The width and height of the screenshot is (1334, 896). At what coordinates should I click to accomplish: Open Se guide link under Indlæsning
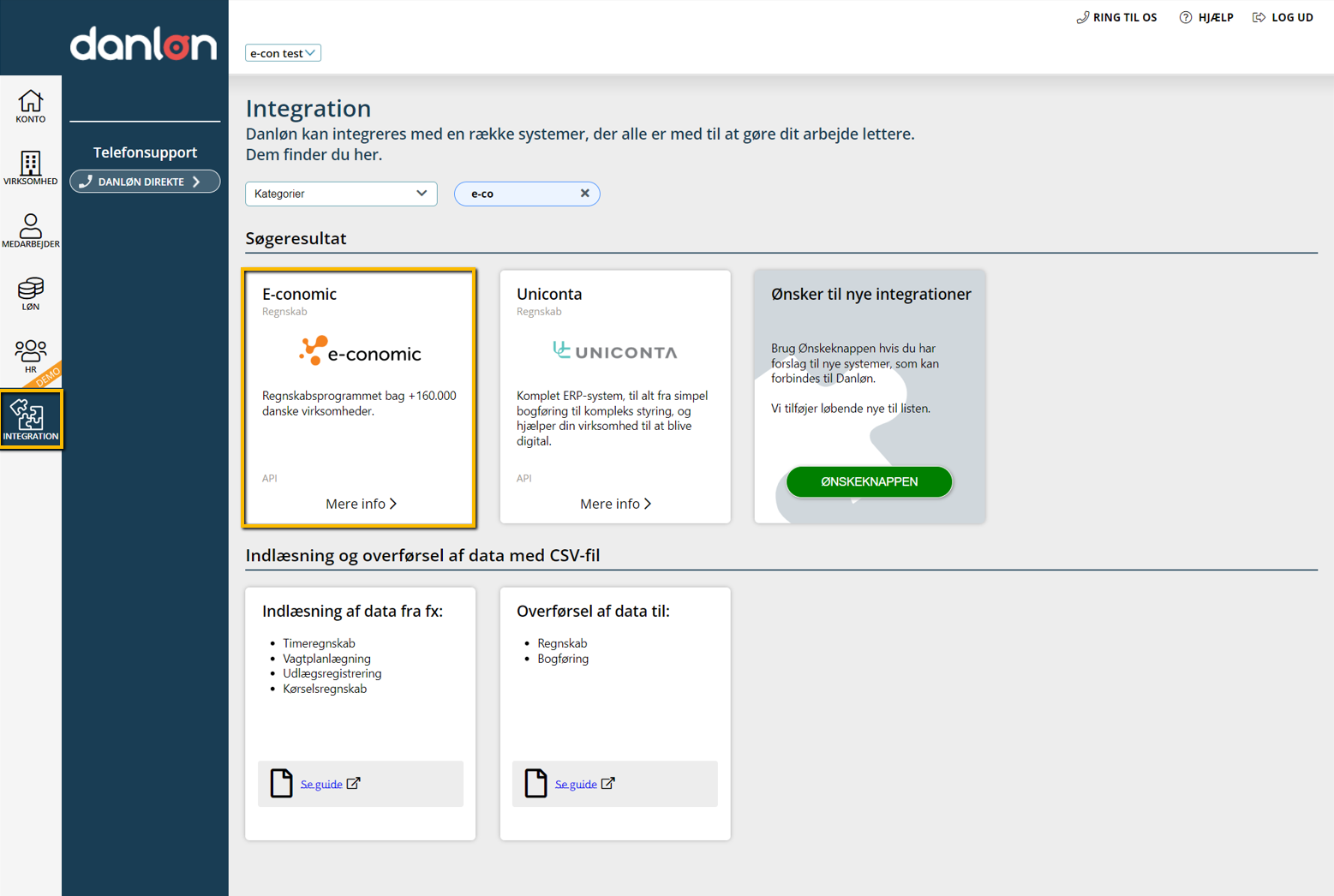pyautogui.click(x=321, y=784)
